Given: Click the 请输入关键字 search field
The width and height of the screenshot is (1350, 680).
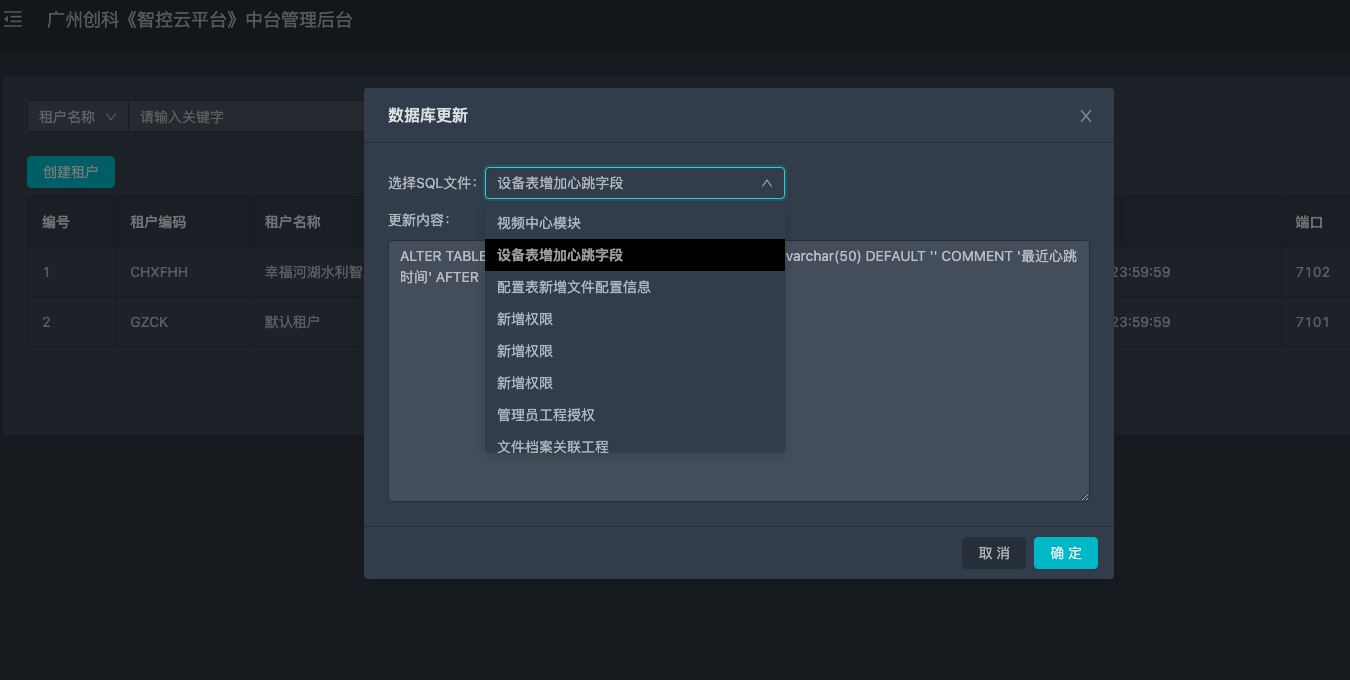Looking at the screenshot, I should [250, 116].
